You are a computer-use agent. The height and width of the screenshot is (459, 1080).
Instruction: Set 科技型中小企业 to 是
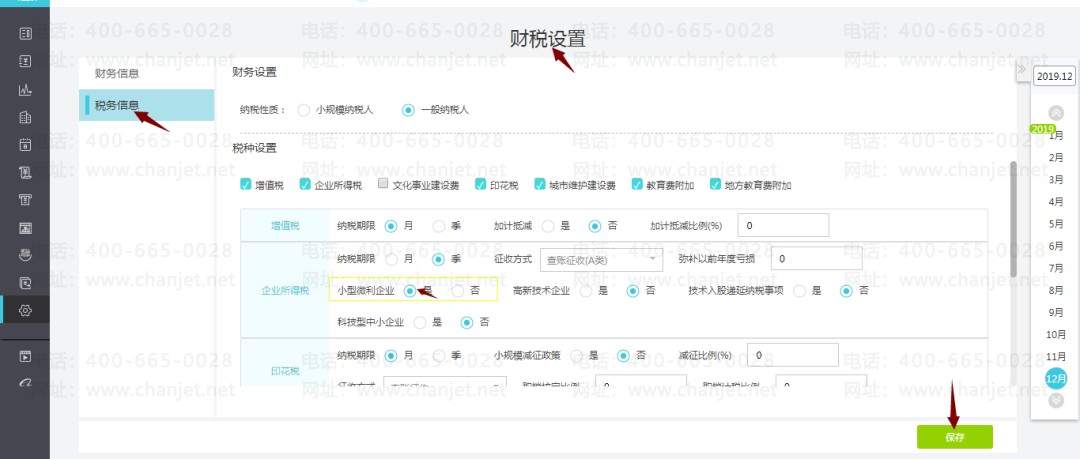(419, 322)
